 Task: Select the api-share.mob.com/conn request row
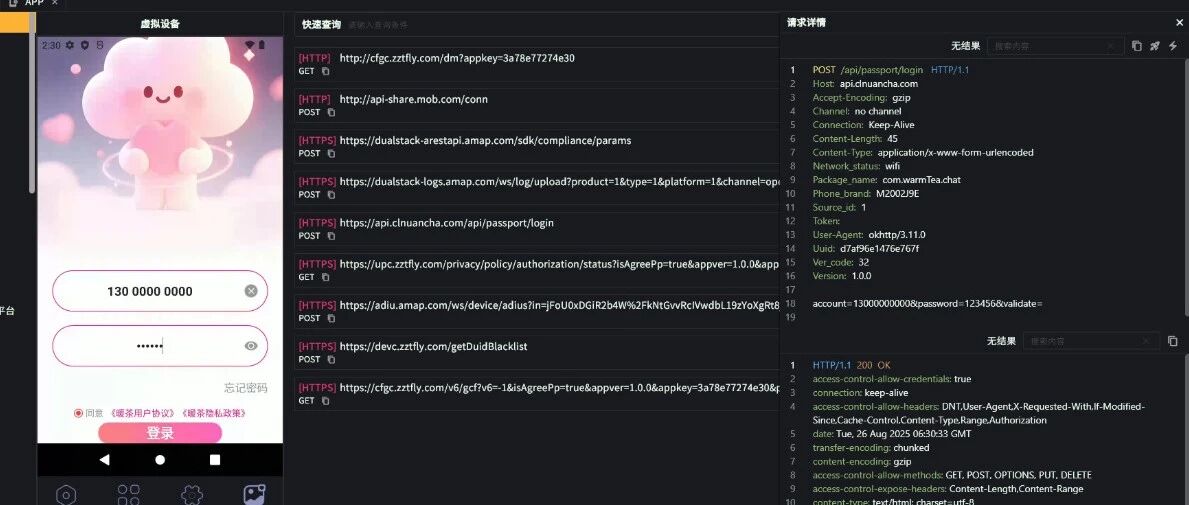(x=537, y=105)
